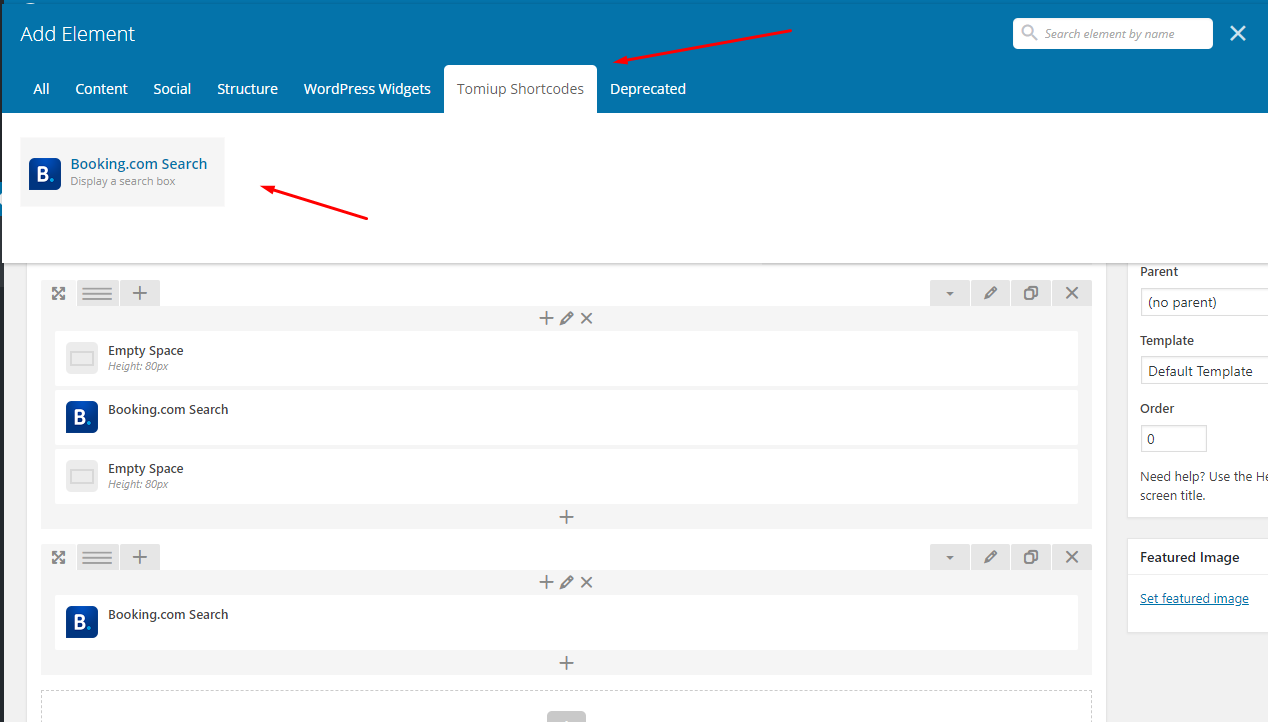The width and height of the screenshot is (1268, 722).
Task: Click the lower Empty Space element icon
Action: coord(82,476)
